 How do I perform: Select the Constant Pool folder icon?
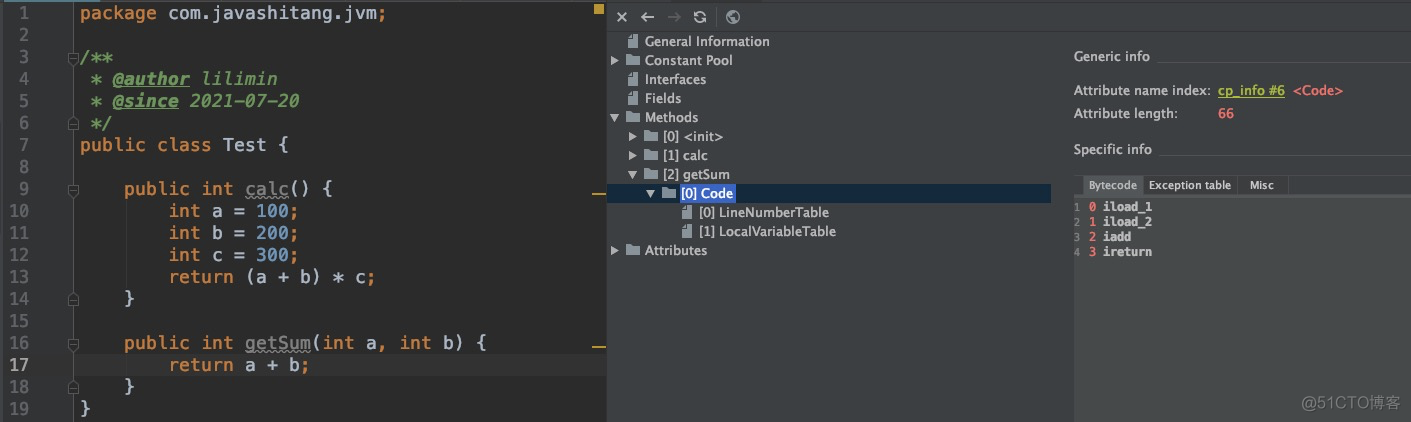[x=632, y=60]
